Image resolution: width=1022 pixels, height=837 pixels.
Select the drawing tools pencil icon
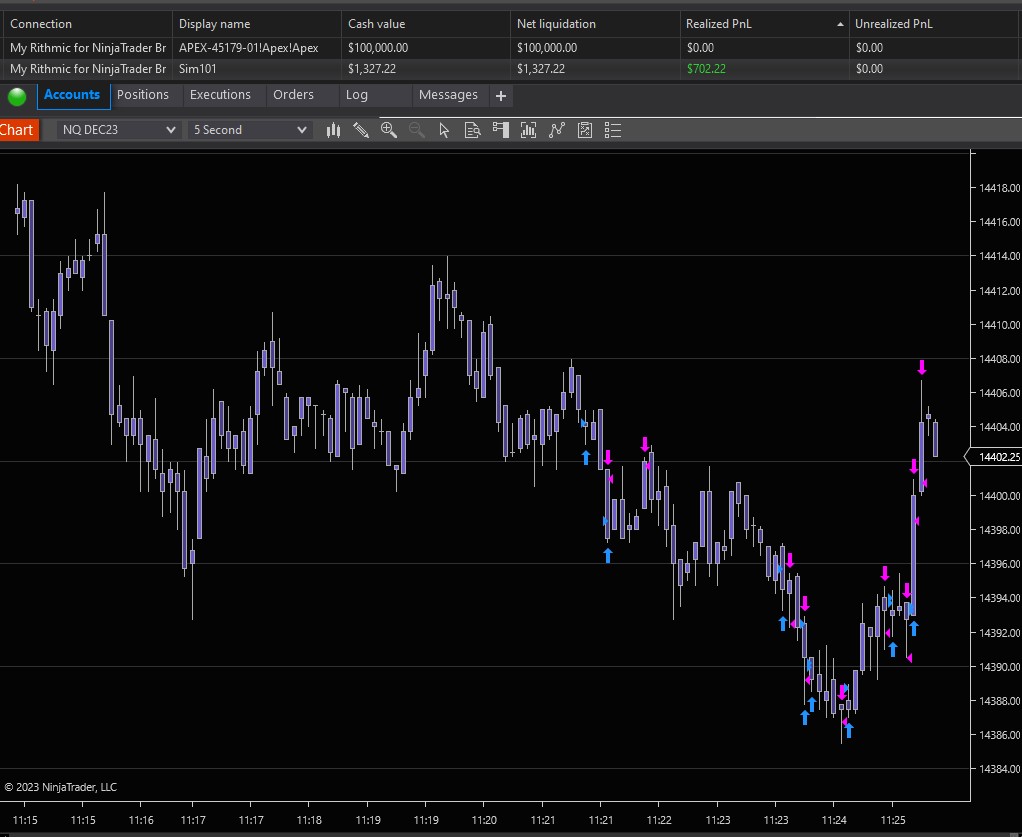pos(361,130)
